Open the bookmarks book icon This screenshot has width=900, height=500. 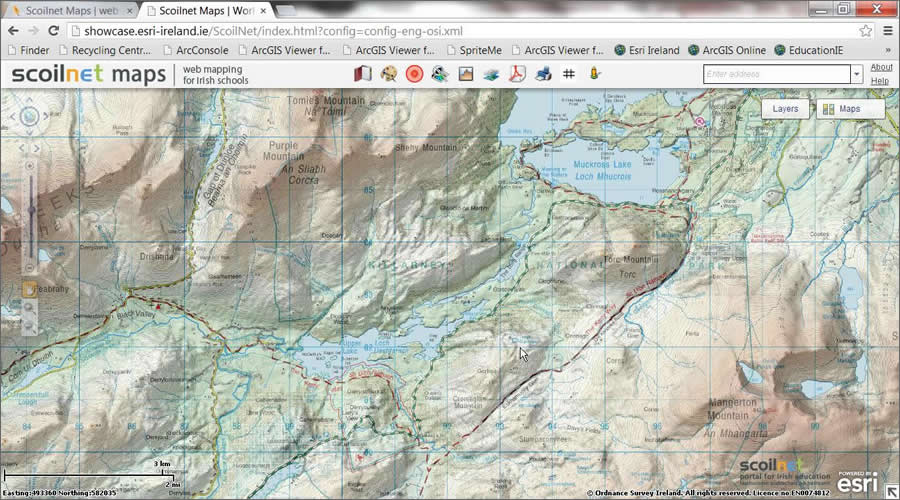362,74
